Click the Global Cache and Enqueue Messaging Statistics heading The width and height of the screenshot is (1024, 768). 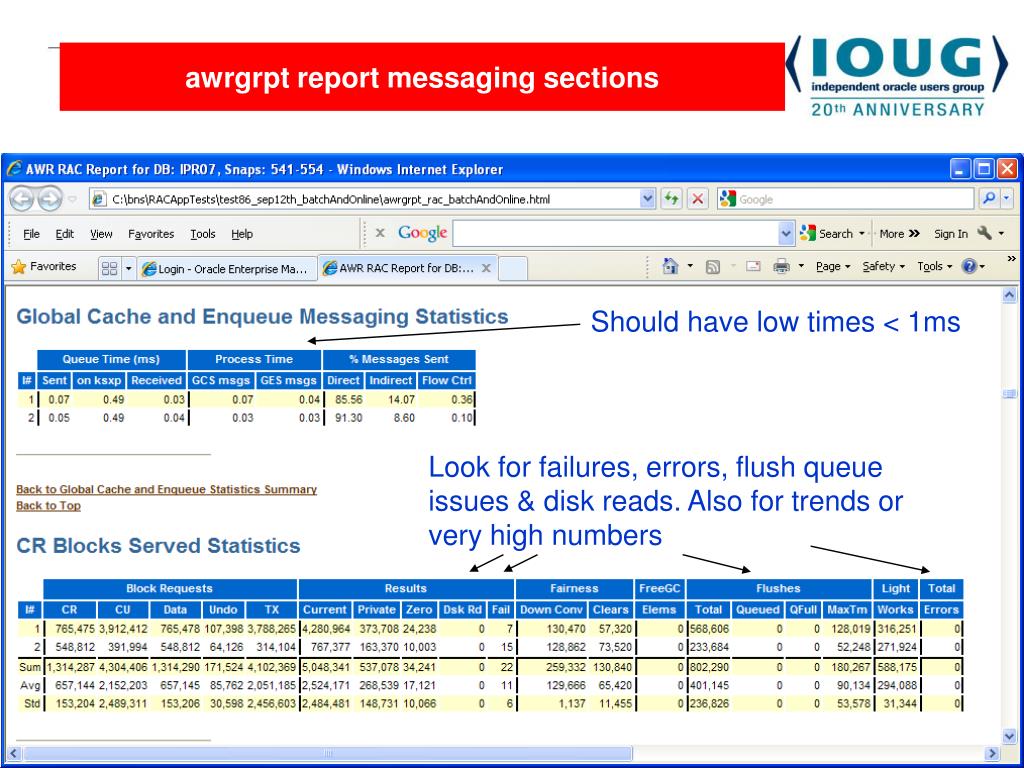262,317
